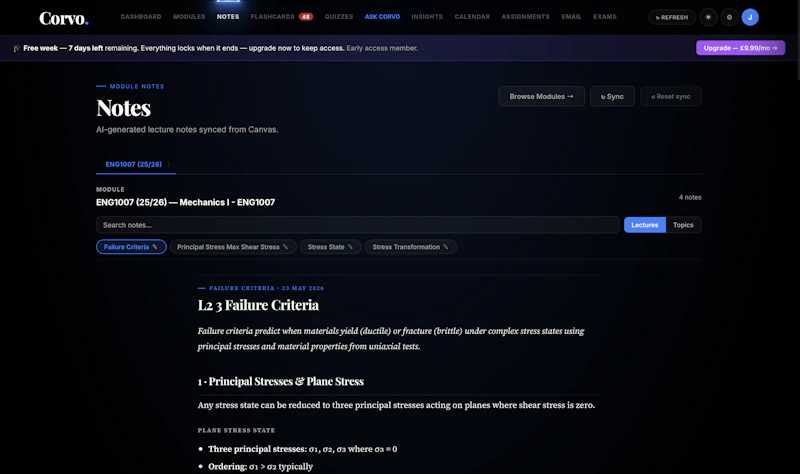The image size is (800, 474).
Task: Open Flashcards section
Action: tap(272, 17)
